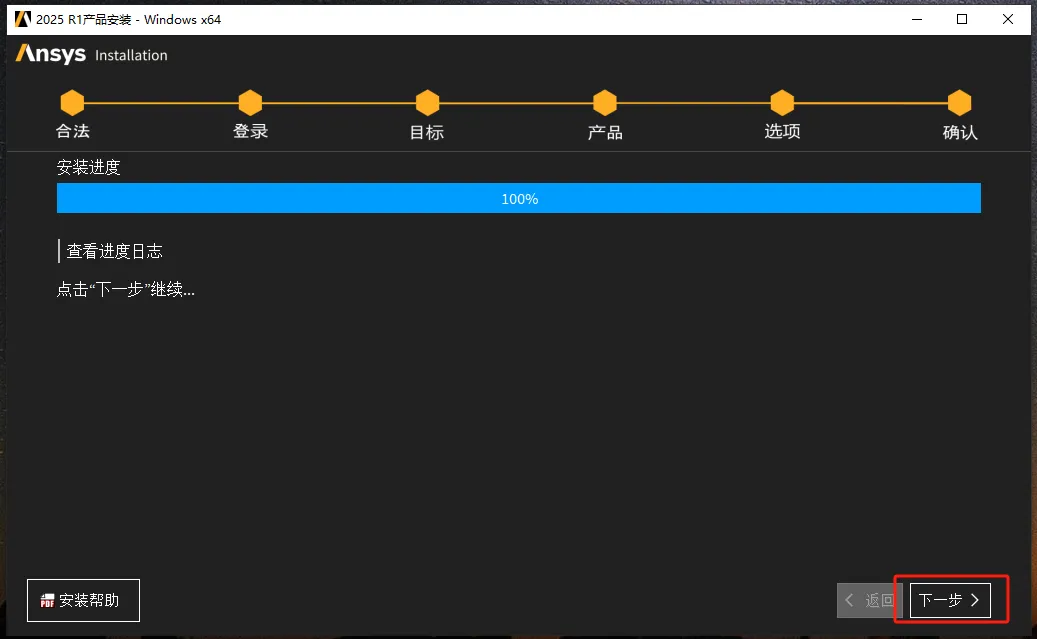Screen dimensions: 1037x639
Task: Select the 选项 step hexagon
Action: coord(782,103)
